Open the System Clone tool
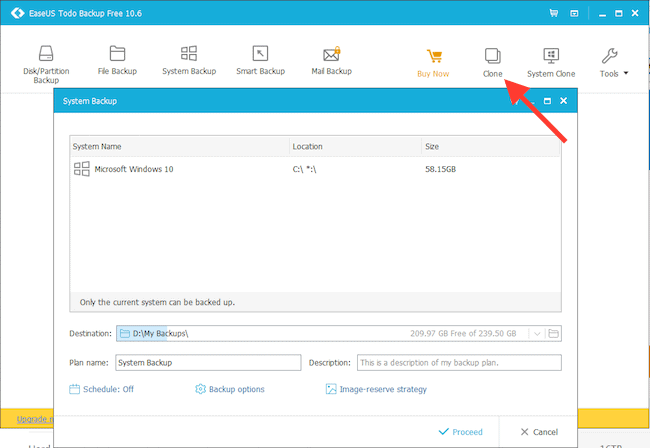This screenshot has height=448, width=650. 551,63
